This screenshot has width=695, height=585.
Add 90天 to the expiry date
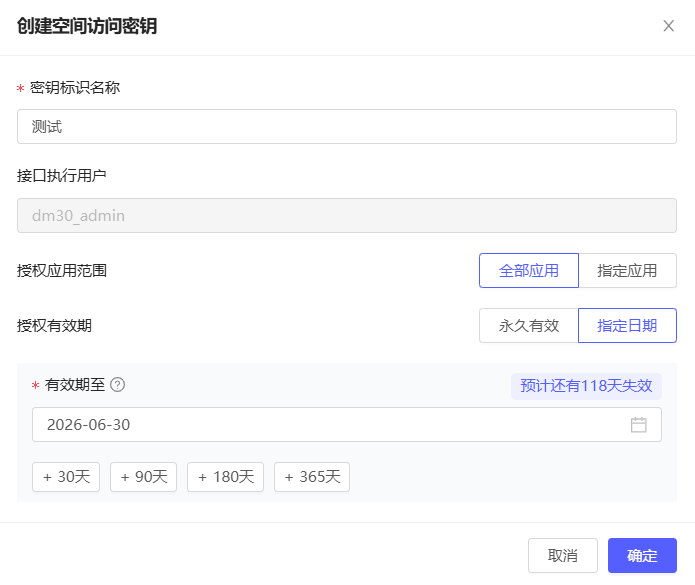point(143,477)
